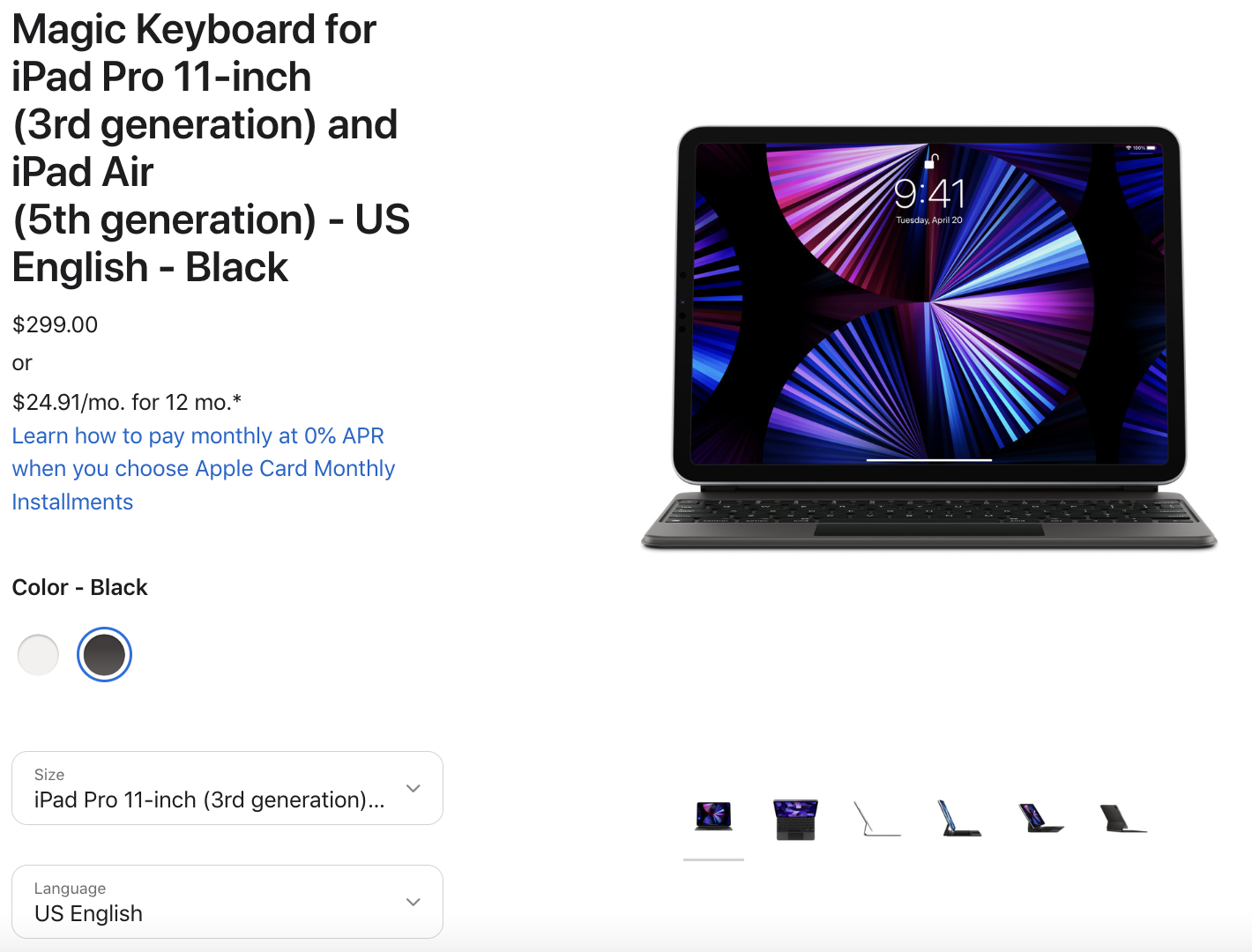Show the top-down keyboard layout thumbnail

795,819
